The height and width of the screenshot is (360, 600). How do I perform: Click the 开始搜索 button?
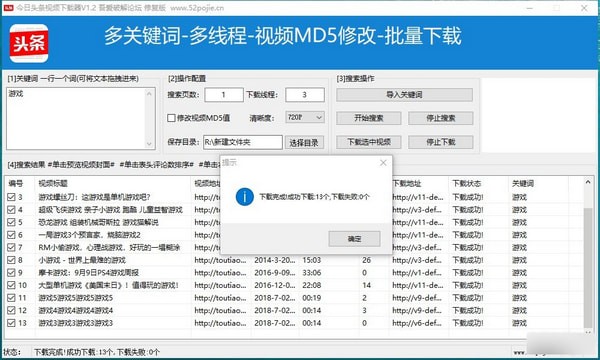click(368, 118)
